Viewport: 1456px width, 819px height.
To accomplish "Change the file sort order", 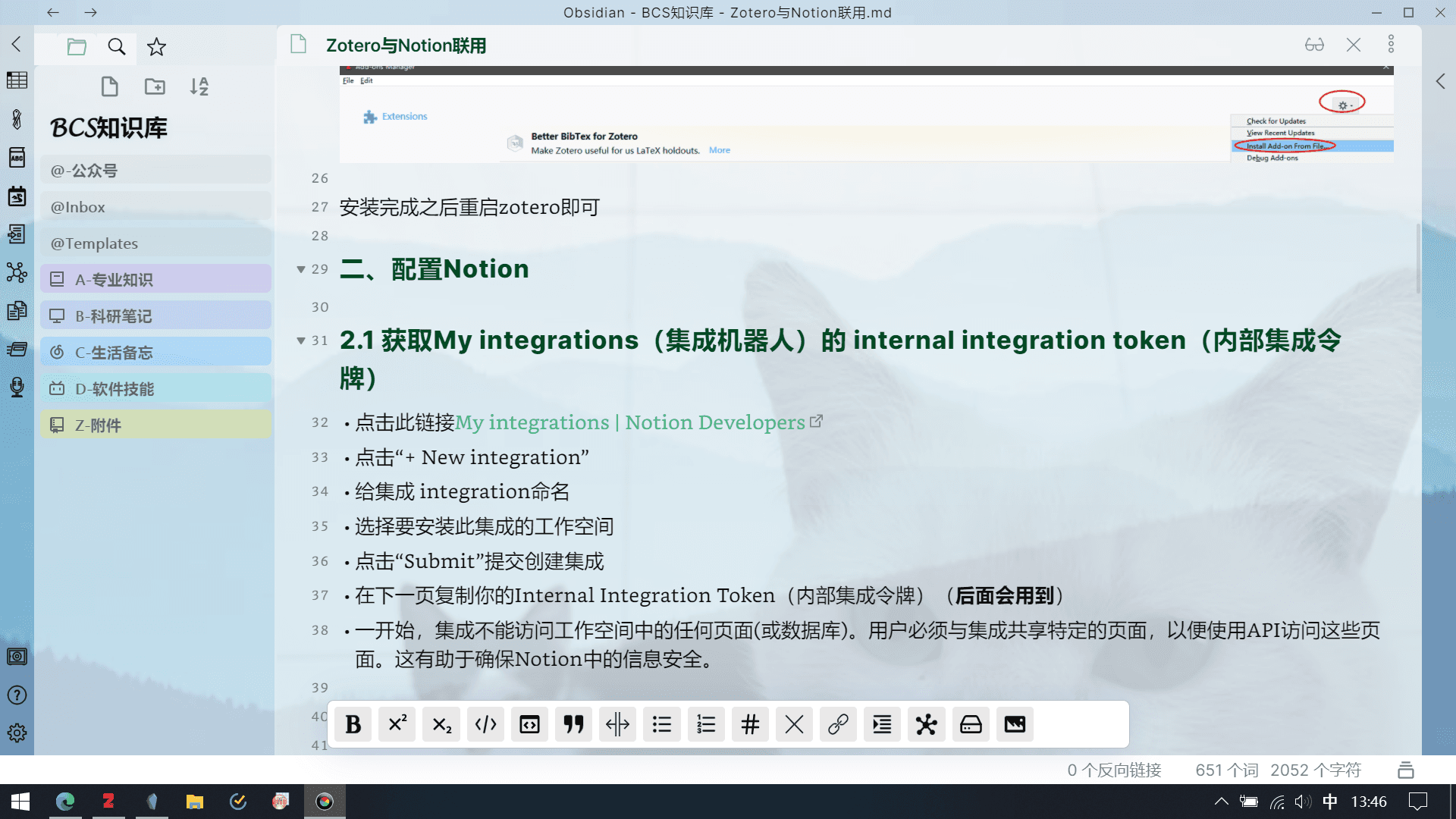I will [x=199, y=86].
